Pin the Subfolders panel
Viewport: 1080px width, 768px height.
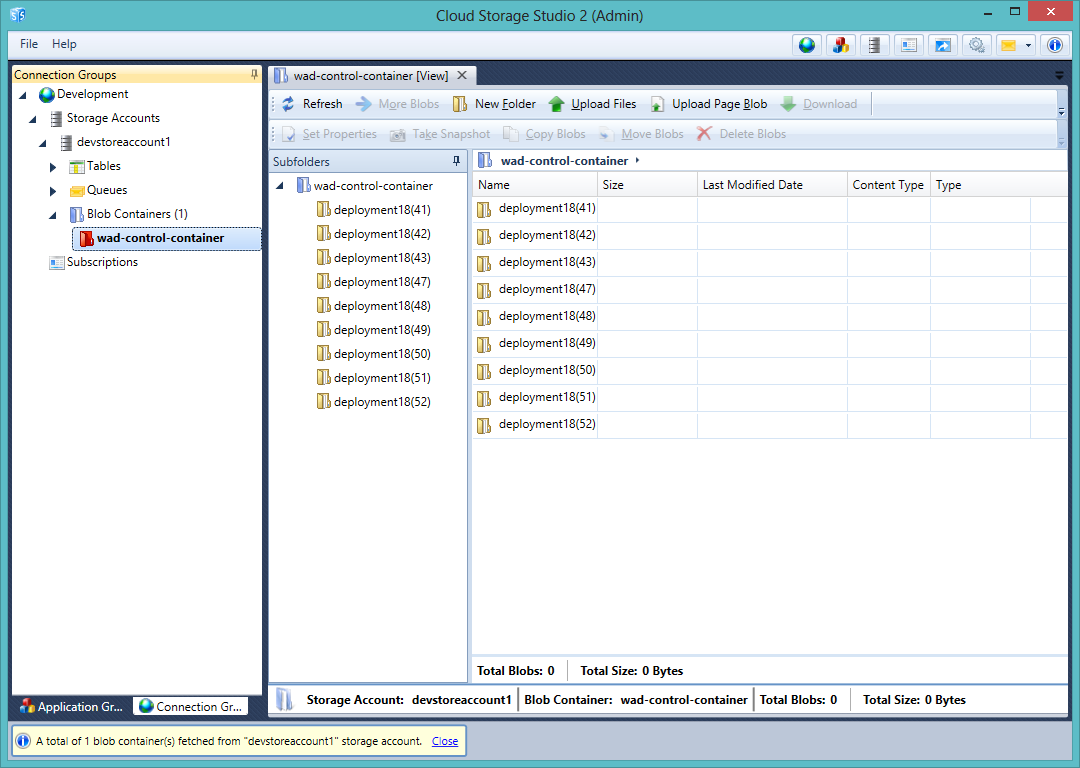(456, 160)
